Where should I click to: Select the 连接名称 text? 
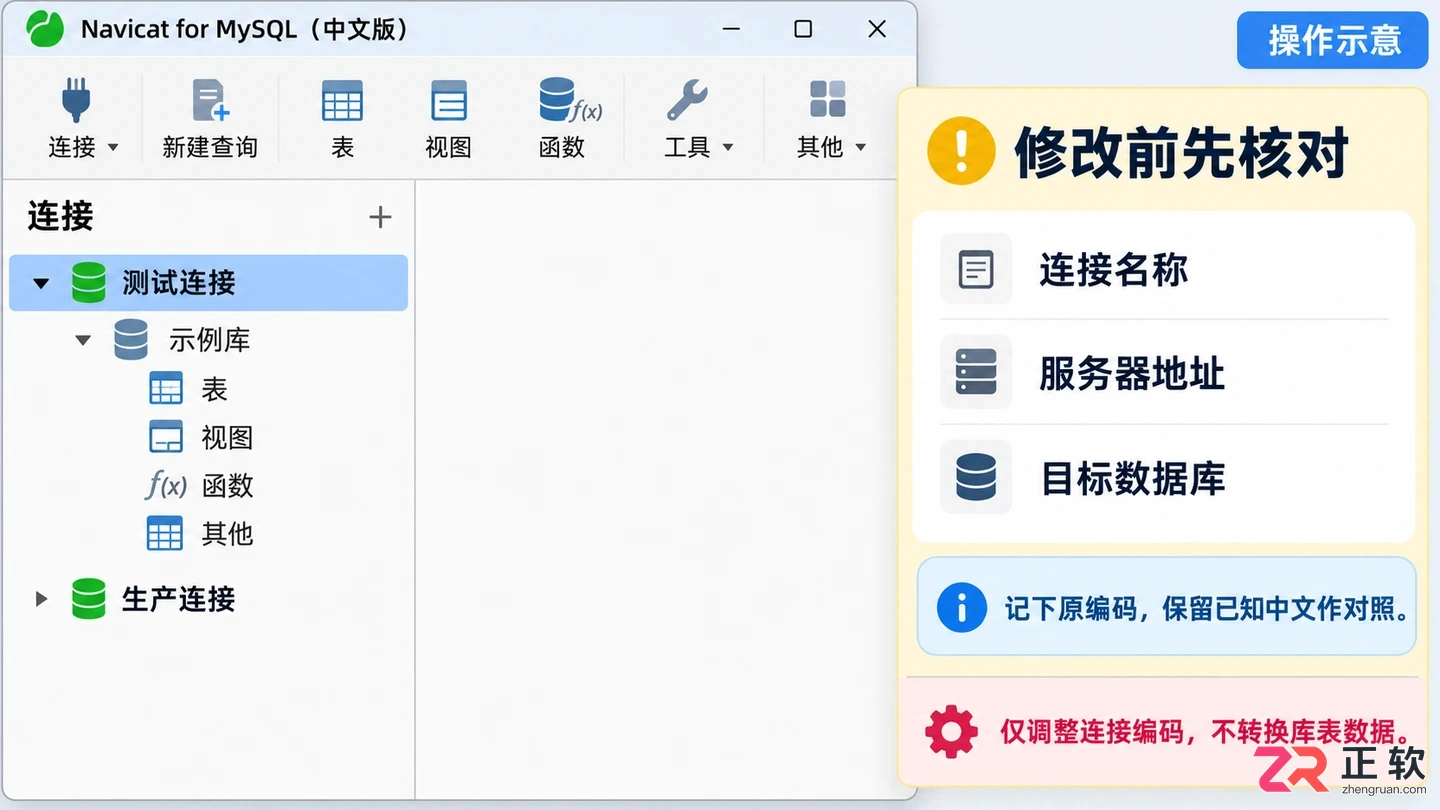tap(1114, 270)
